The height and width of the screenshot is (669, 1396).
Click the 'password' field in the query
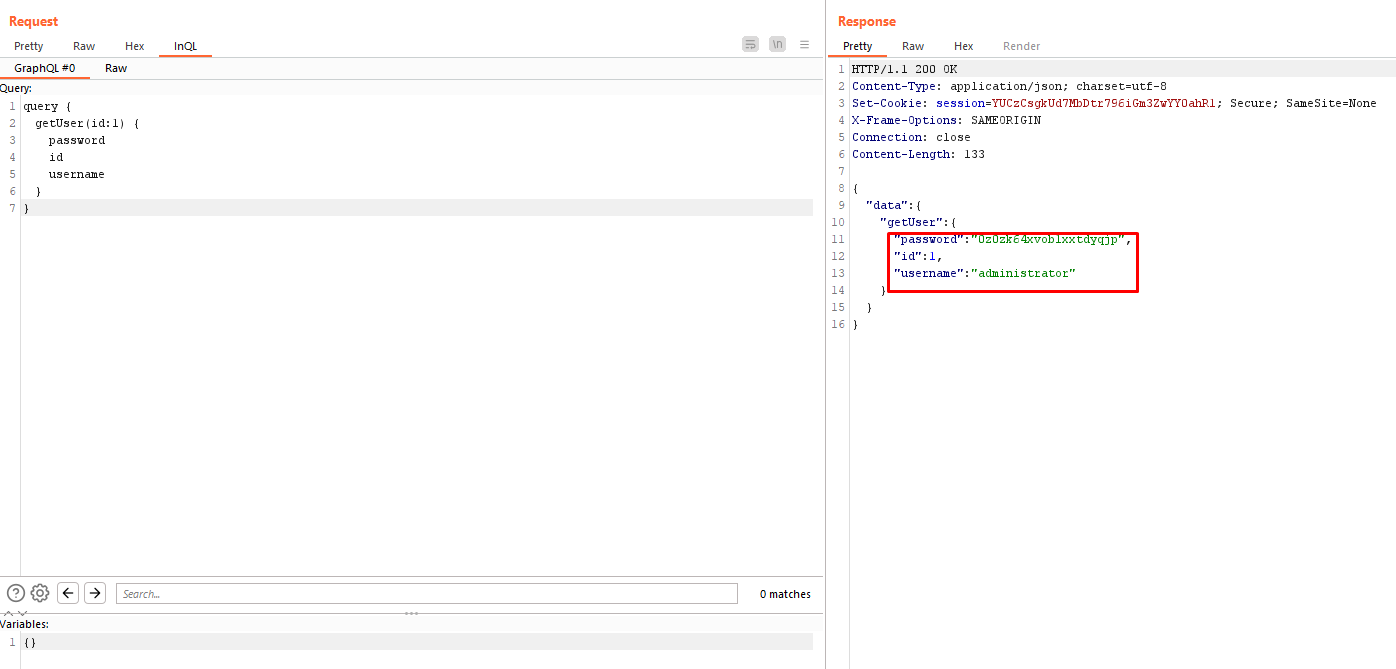[x=77, y=140]
